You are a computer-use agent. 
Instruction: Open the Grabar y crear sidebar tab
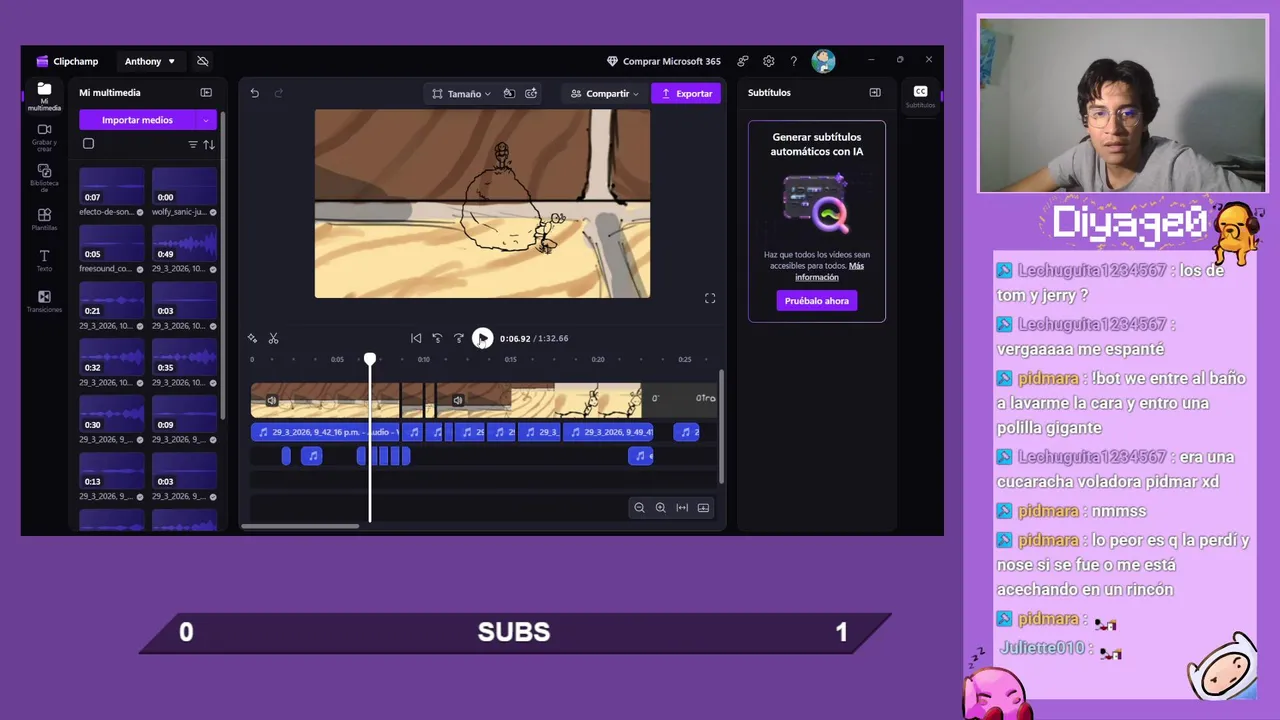click(44, 138)
